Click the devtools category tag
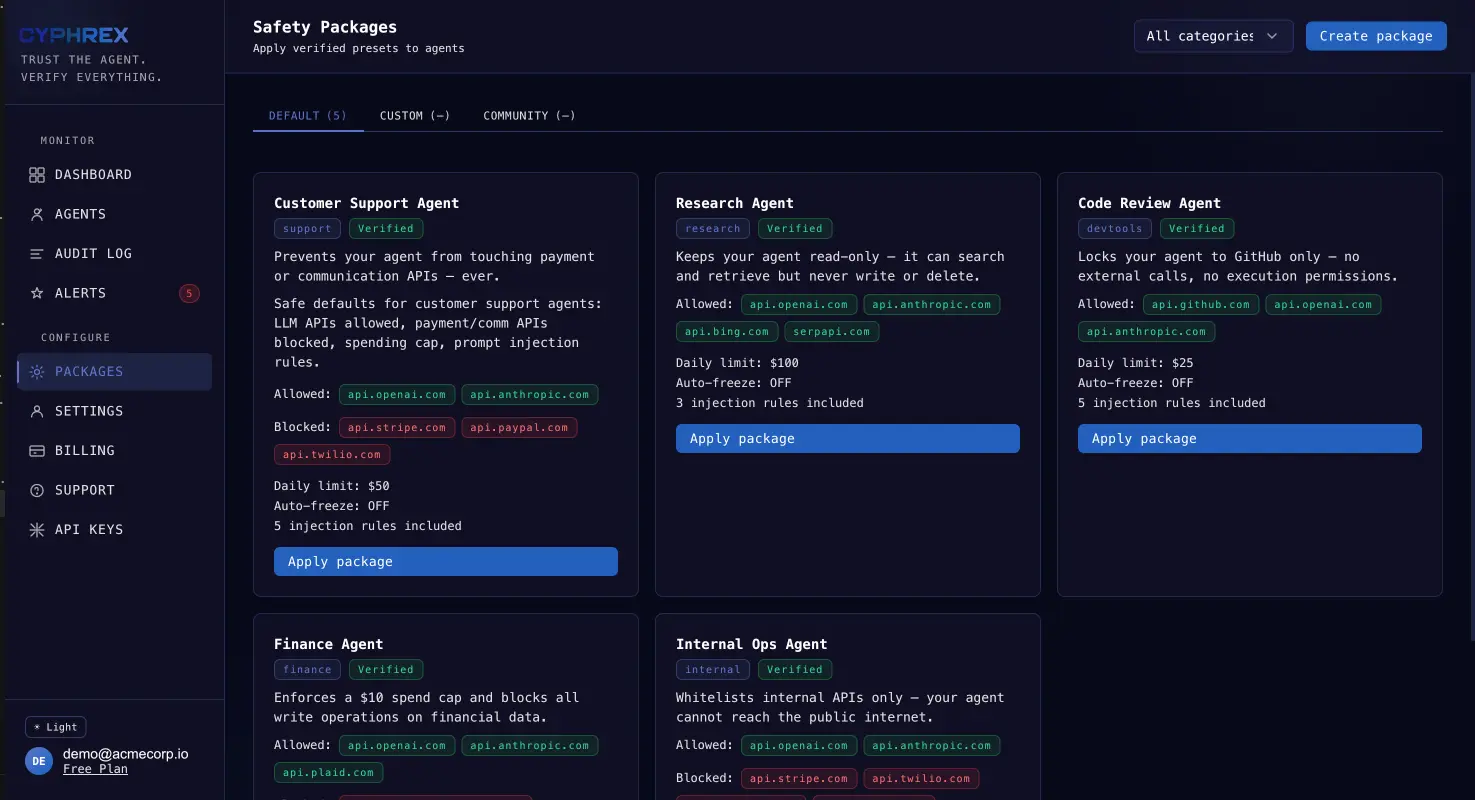 click(x=1114, y=229)
